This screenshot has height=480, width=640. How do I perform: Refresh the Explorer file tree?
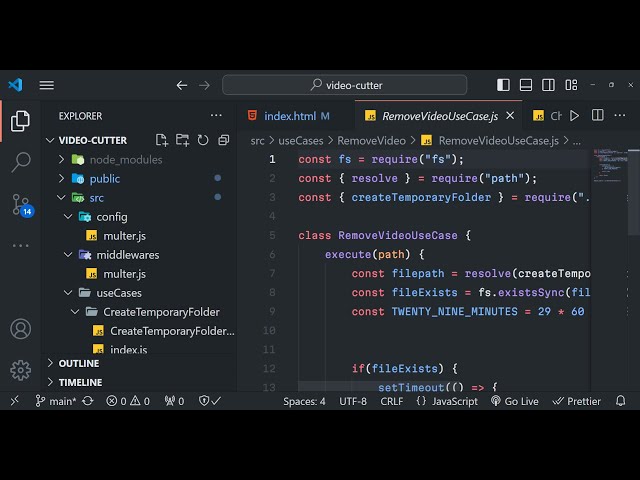tap(203, 140)
